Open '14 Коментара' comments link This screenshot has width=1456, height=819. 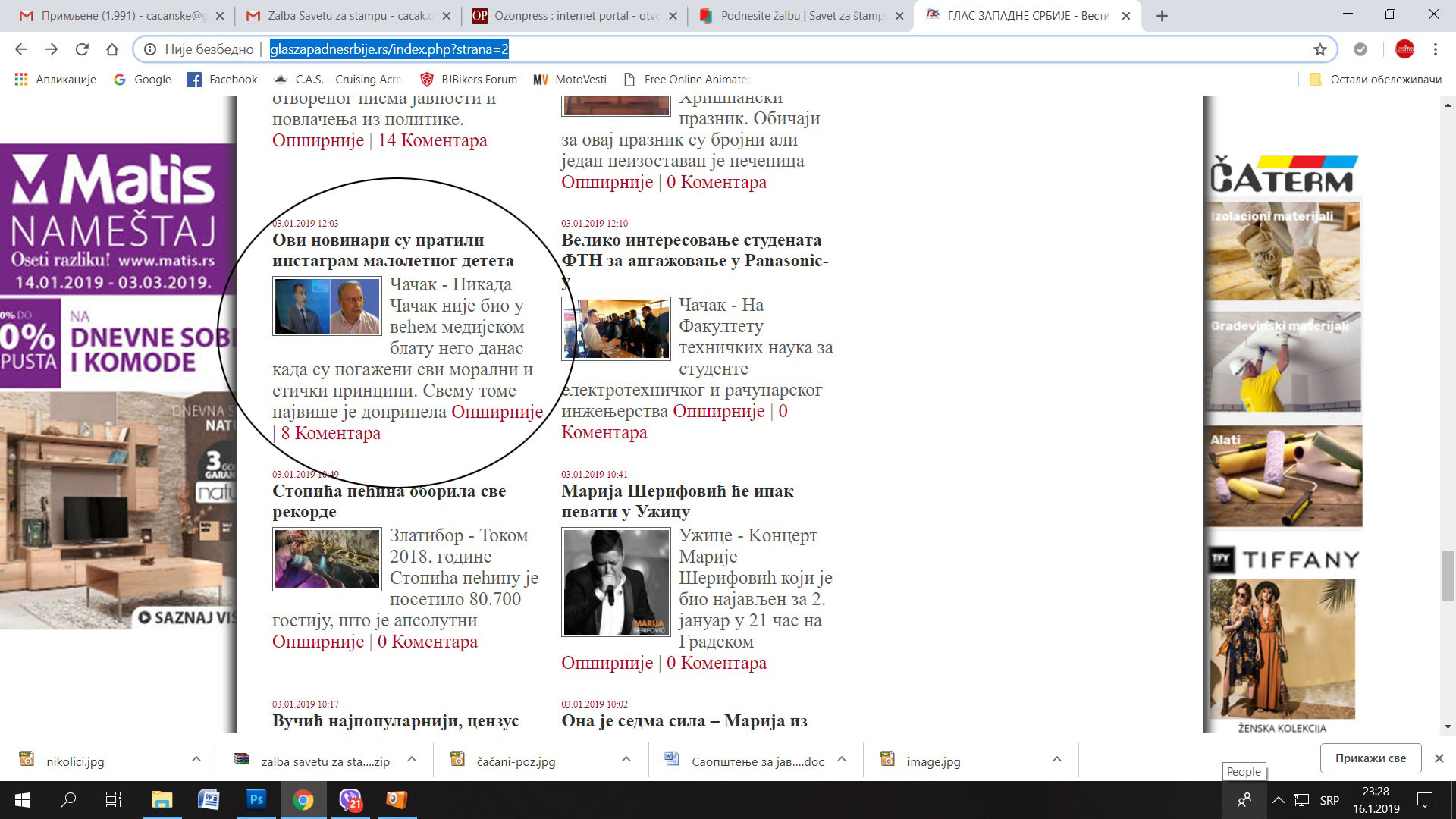pos(432,140)
